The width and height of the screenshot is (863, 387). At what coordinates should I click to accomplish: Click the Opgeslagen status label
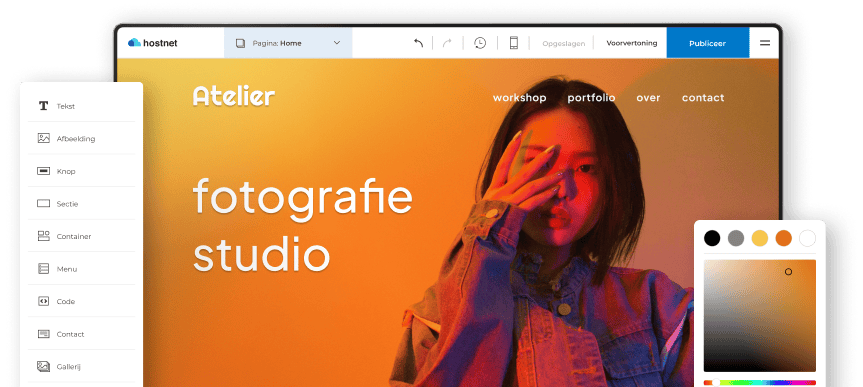coord(563,43)
